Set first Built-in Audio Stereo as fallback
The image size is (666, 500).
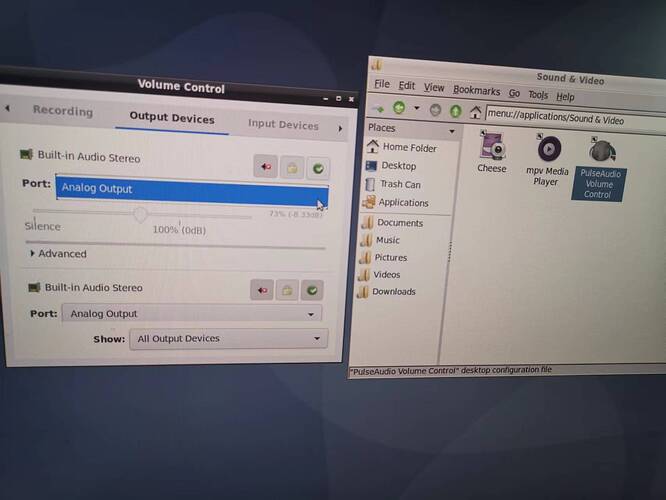pyautogui.click(x=318, y=169)
